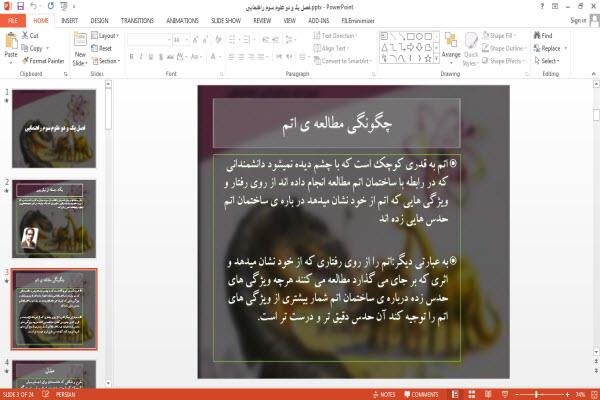The image size is (600, 400).
Task: Select slide 1 thumbnail
Action: pos(54,129)
